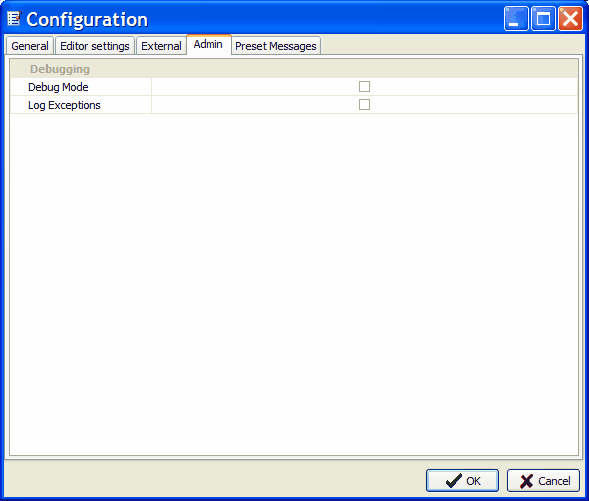Screen dimensions: 589x501
Task: Minimize the Configuration window
Action: click(x=516, y=18)
